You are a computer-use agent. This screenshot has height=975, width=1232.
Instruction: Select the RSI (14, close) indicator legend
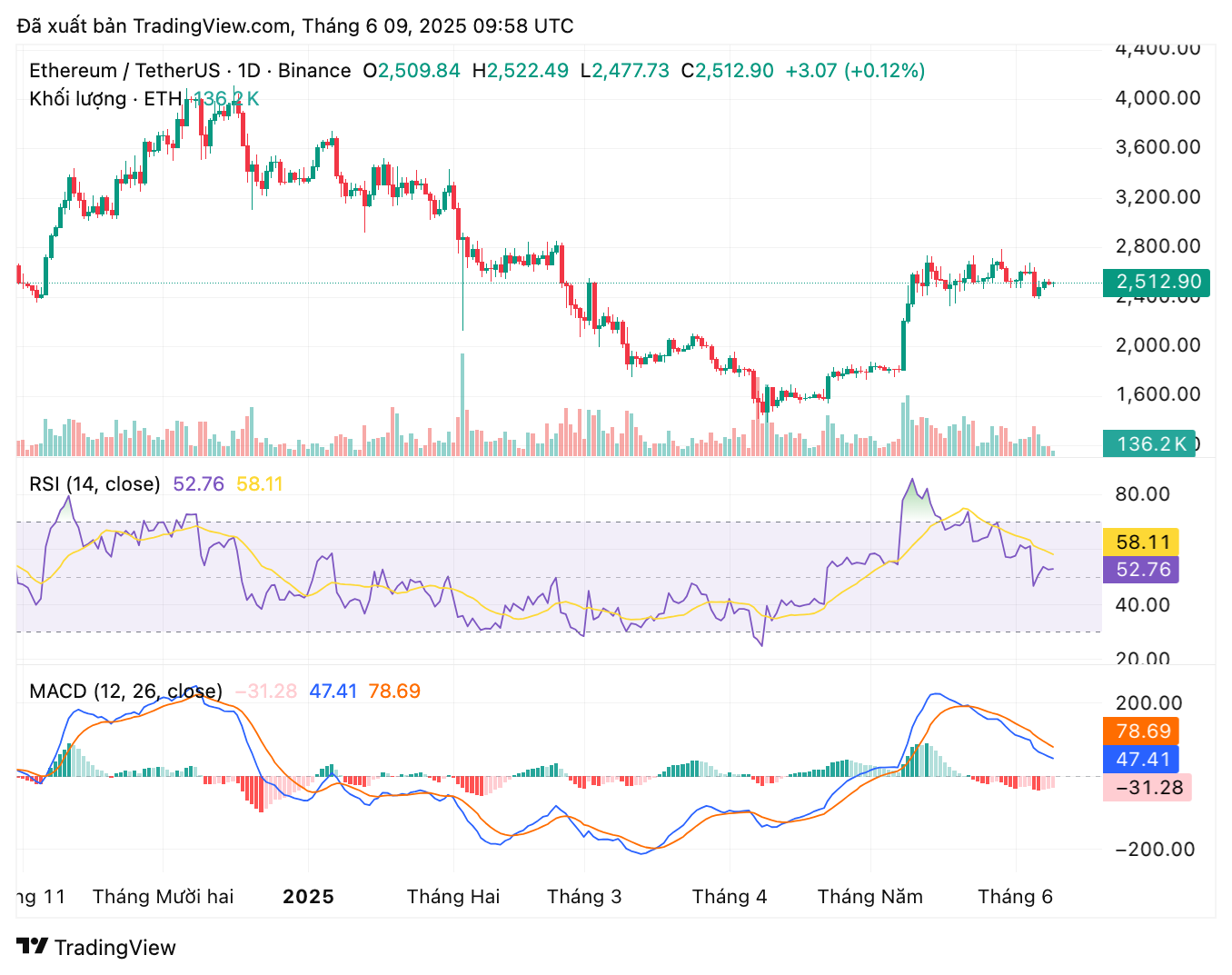[94, 484]
